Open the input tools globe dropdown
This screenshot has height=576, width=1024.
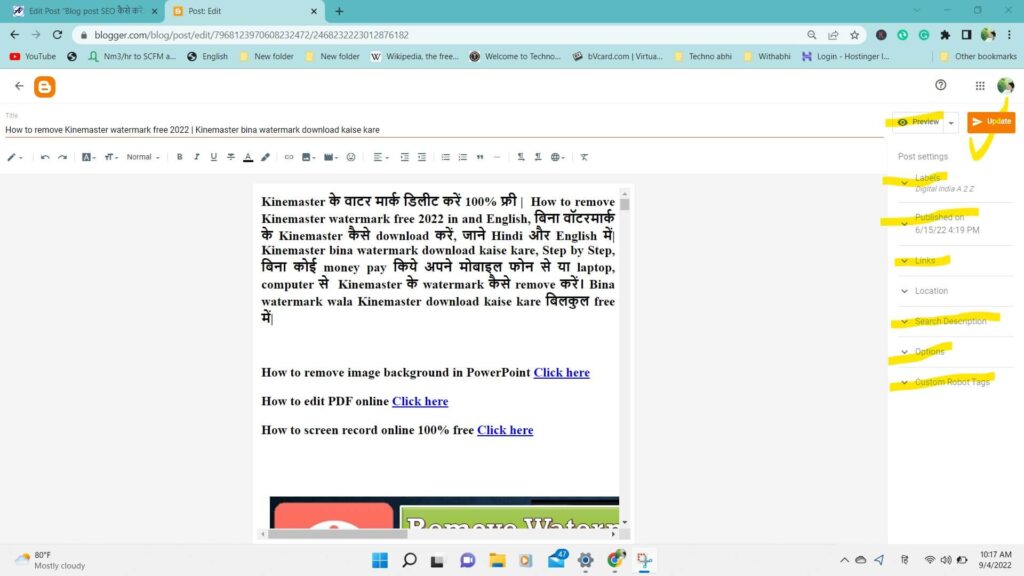557,157
